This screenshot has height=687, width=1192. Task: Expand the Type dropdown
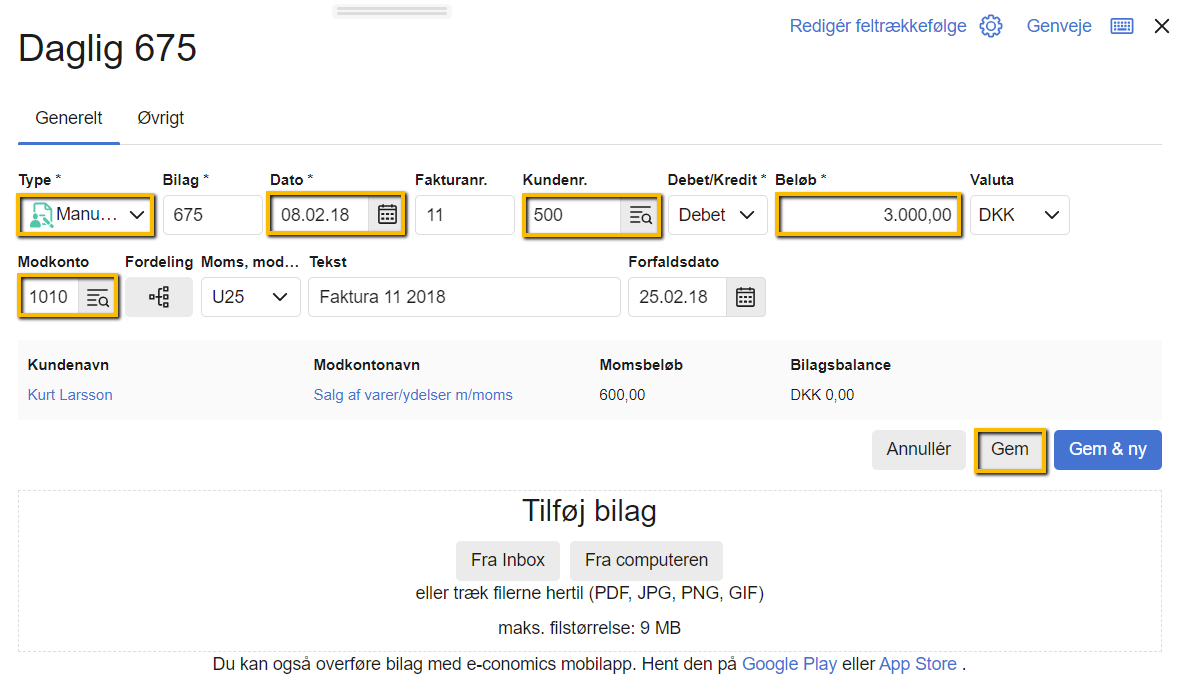click(86, 215)
